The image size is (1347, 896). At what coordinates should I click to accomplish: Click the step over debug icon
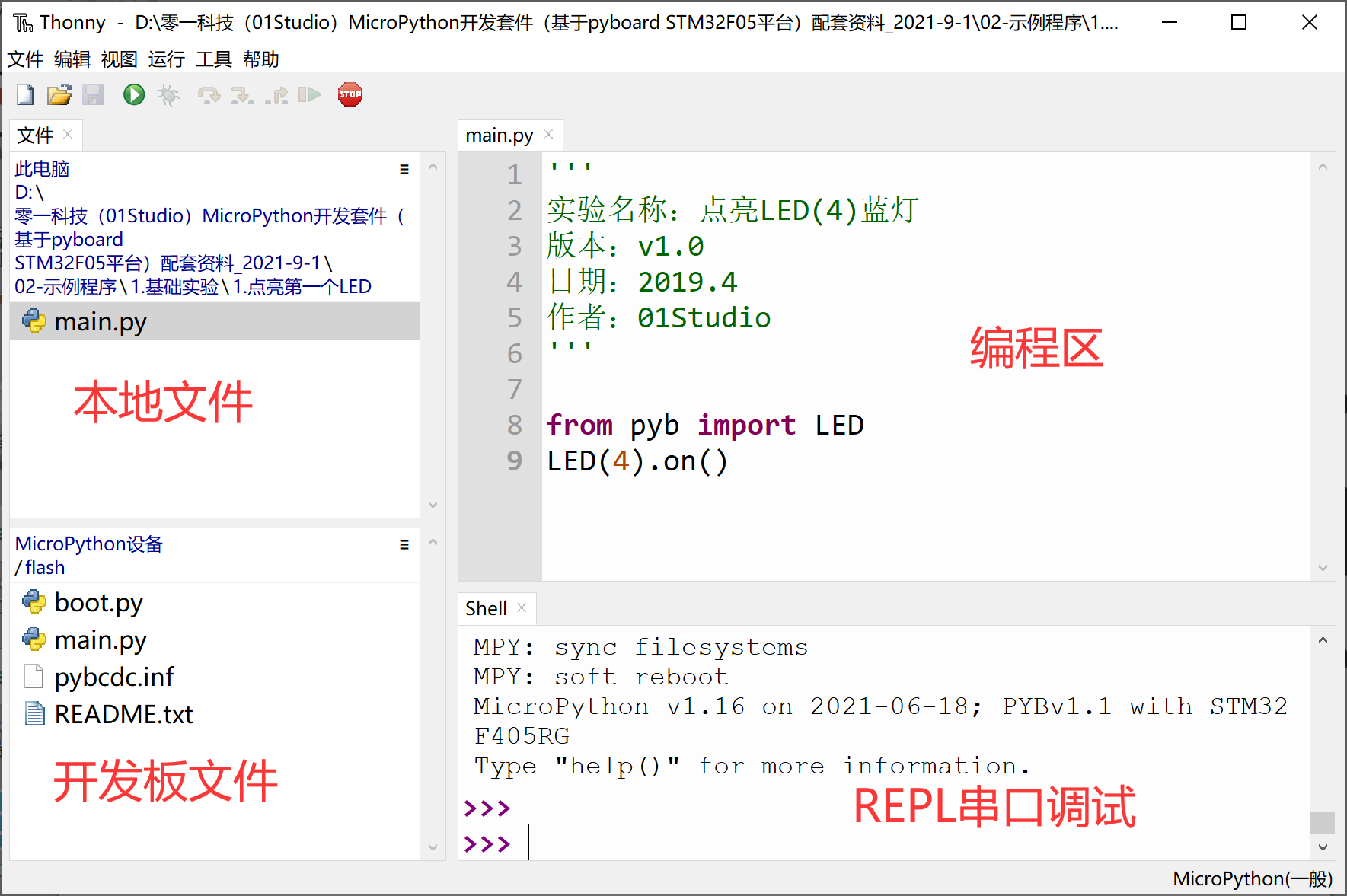click(x=209, y=94)
